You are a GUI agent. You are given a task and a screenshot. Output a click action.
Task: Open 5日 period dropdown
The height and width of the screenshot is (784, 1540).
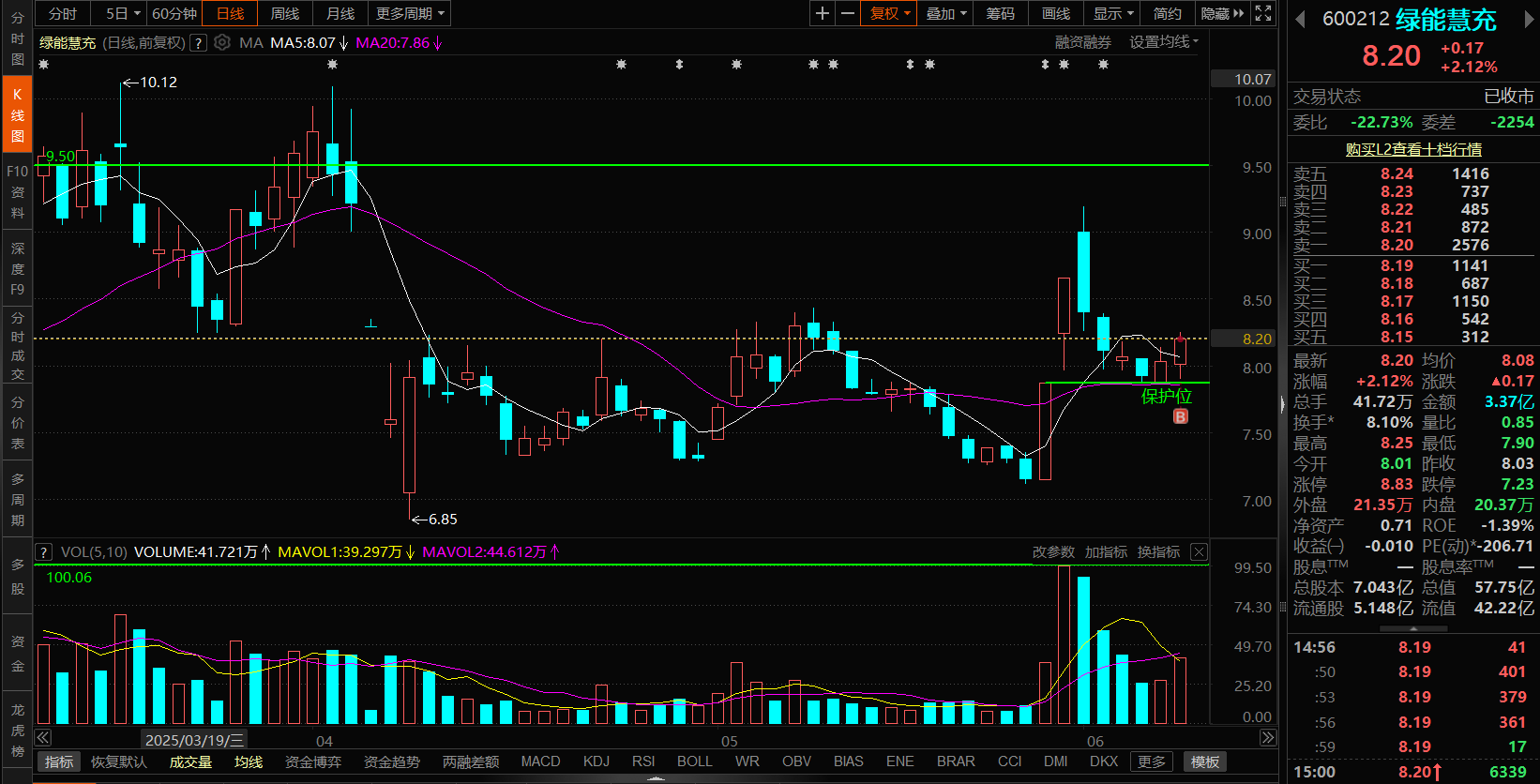point(123,13)
